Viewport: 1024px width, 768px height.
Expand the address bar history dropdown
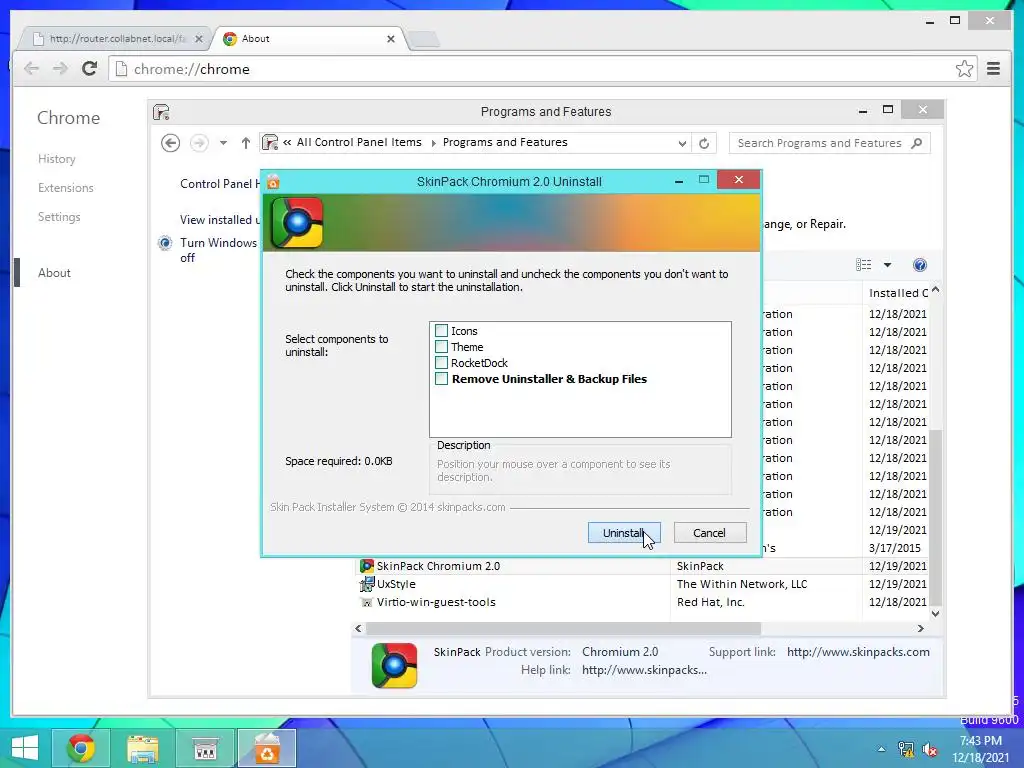[682, 144]
